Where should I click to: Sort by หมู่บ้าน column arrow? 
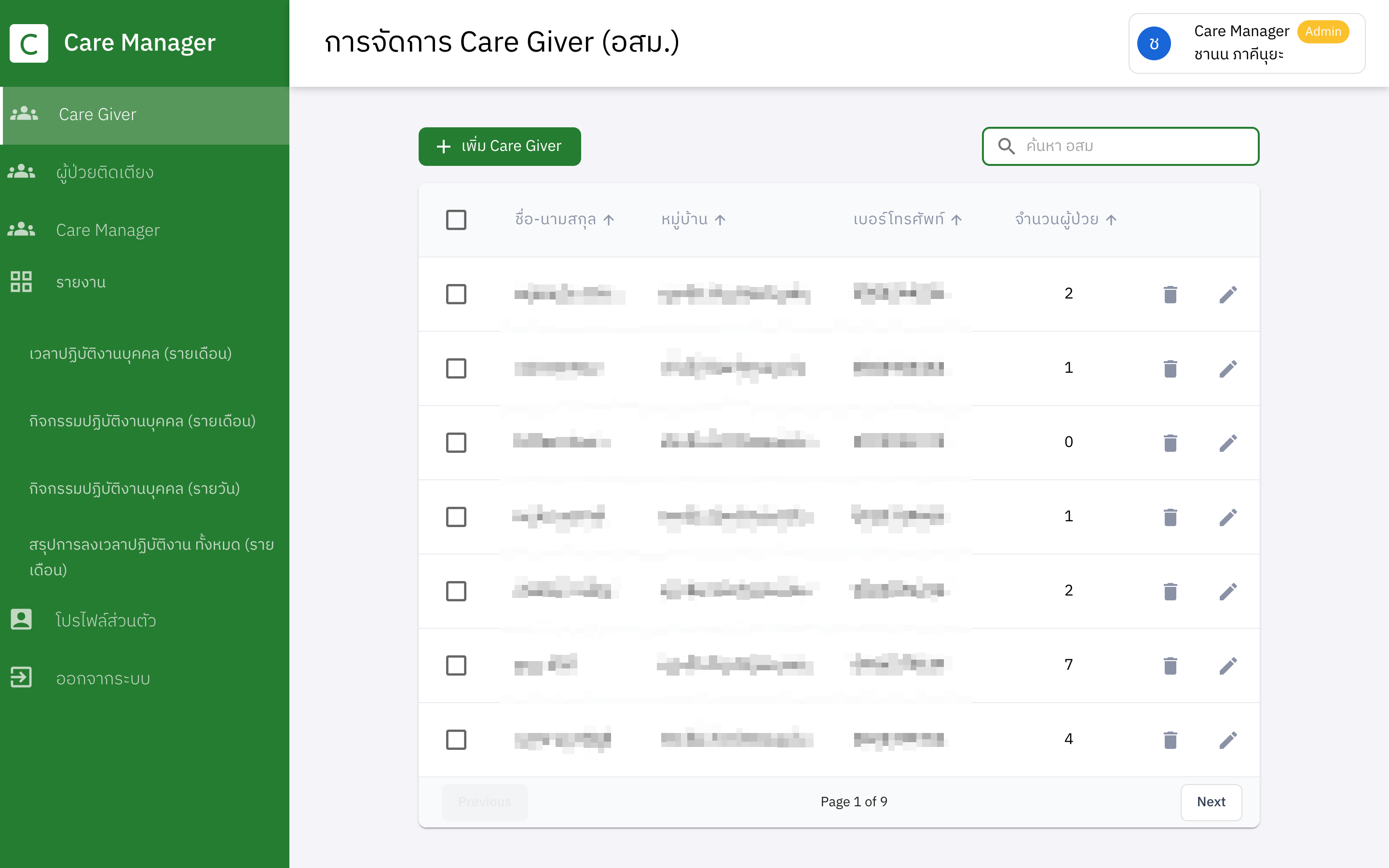(721, 220)
